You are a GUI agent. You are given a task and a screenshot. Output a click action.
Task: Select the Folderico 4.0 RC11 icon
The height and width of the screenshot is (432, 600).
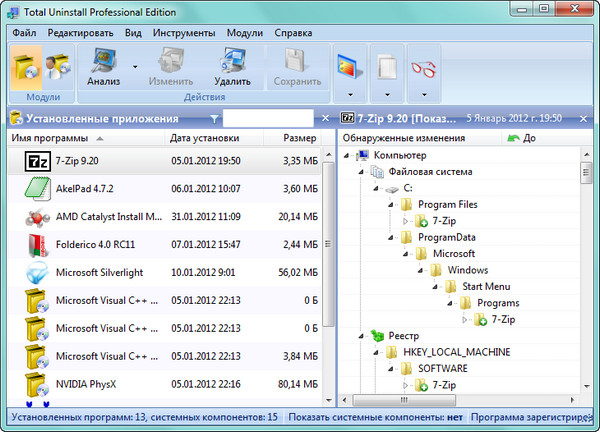(x=37, y=244)
